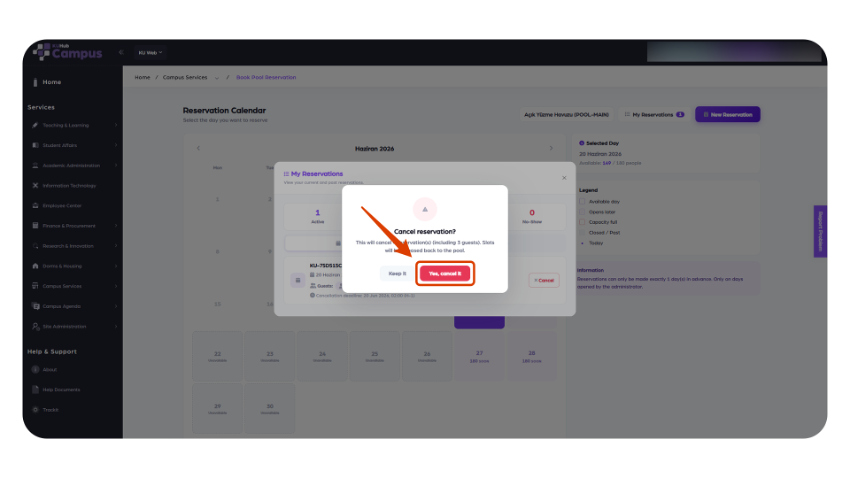This screenshot has height=478, width=850.
Task: Click the Campus Services breadcrumb
Action: (185, 77)
